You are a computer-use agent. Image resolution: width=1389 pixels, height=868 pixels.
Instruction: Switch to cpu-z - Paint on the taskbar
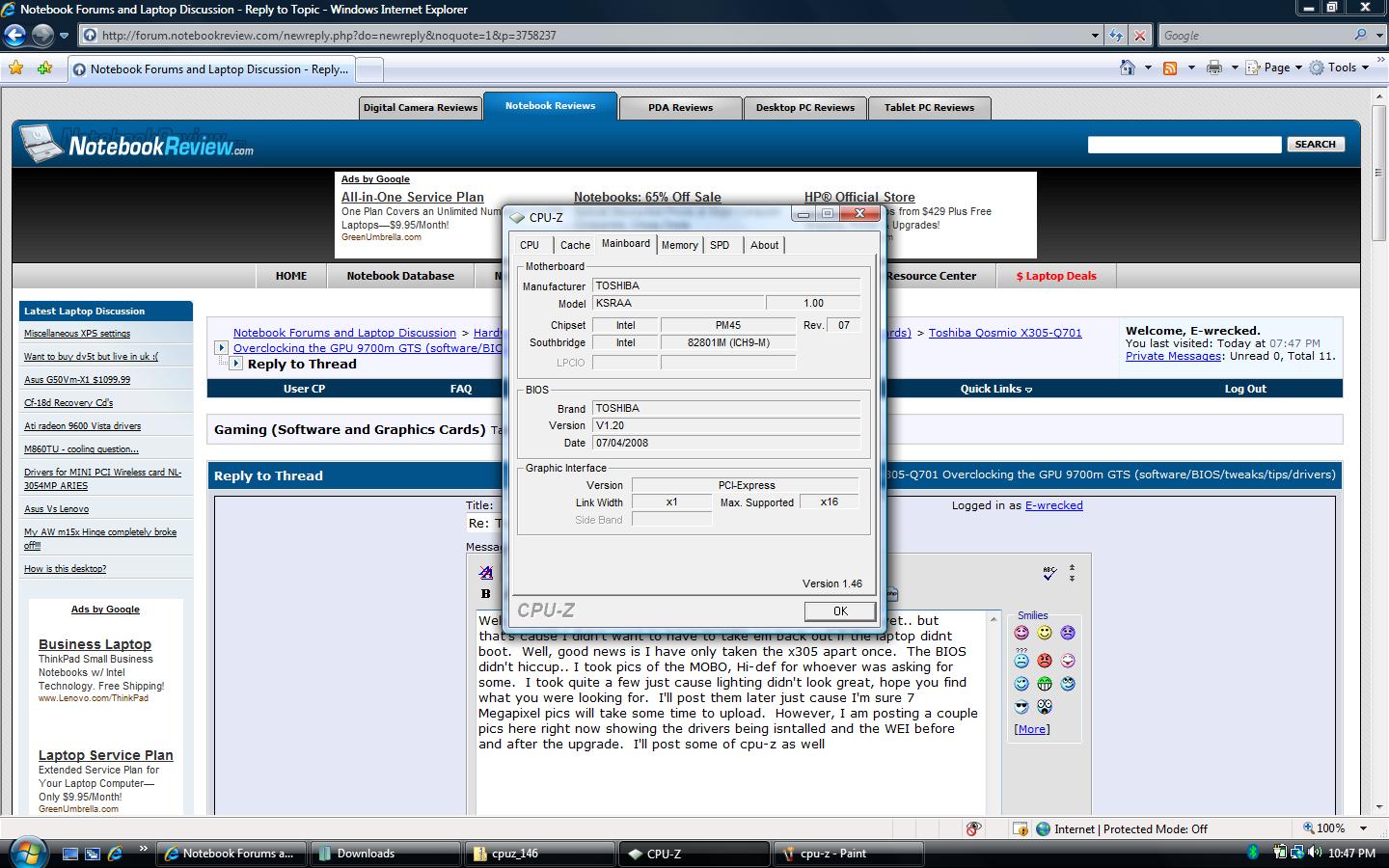tap(850, 854)
